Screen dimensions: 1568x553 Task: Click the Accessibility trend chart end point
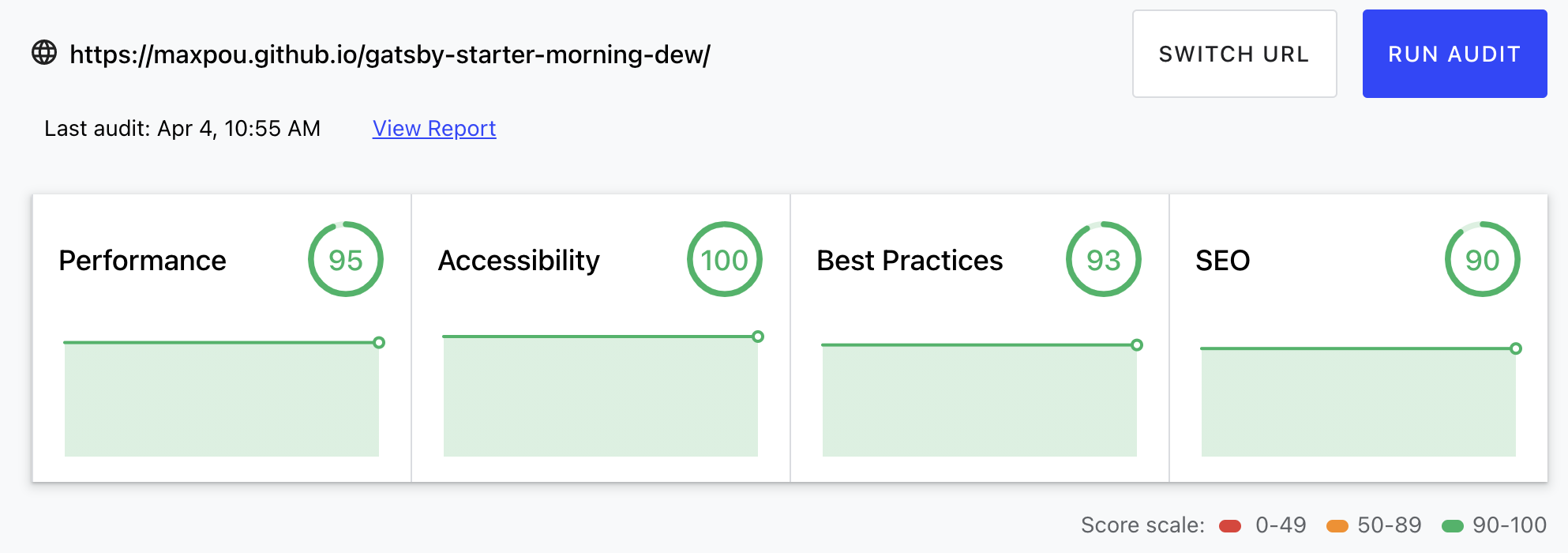pos(758,337)
